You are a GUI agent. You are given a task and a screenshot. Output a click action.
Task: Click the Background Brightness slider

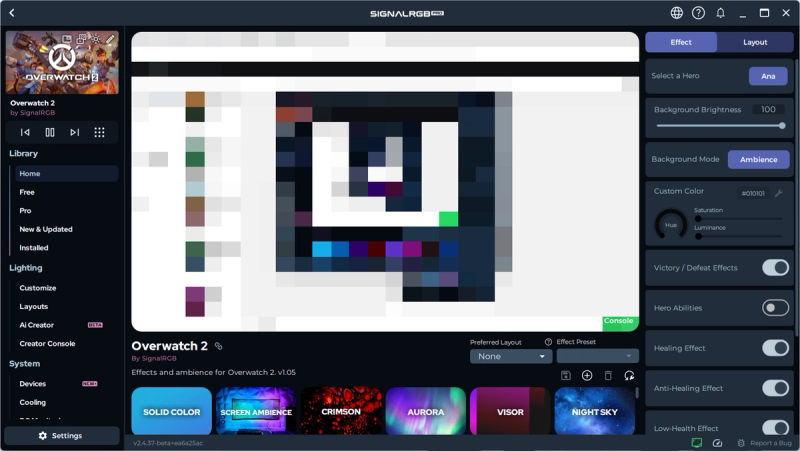[718, 126]
